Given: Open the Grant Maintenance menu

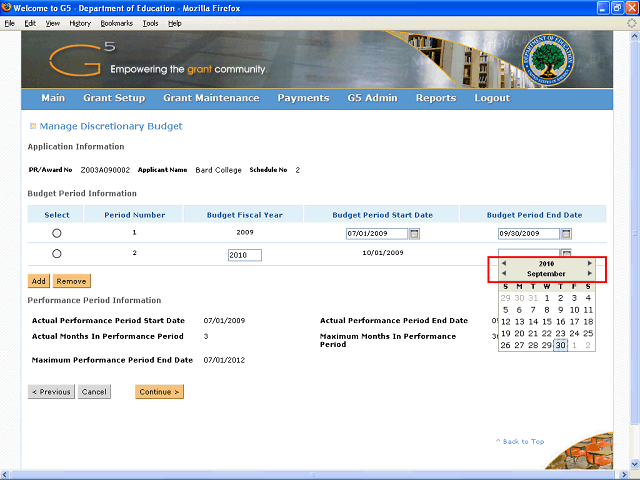Looking at the screenshot, I should (211, 98).
